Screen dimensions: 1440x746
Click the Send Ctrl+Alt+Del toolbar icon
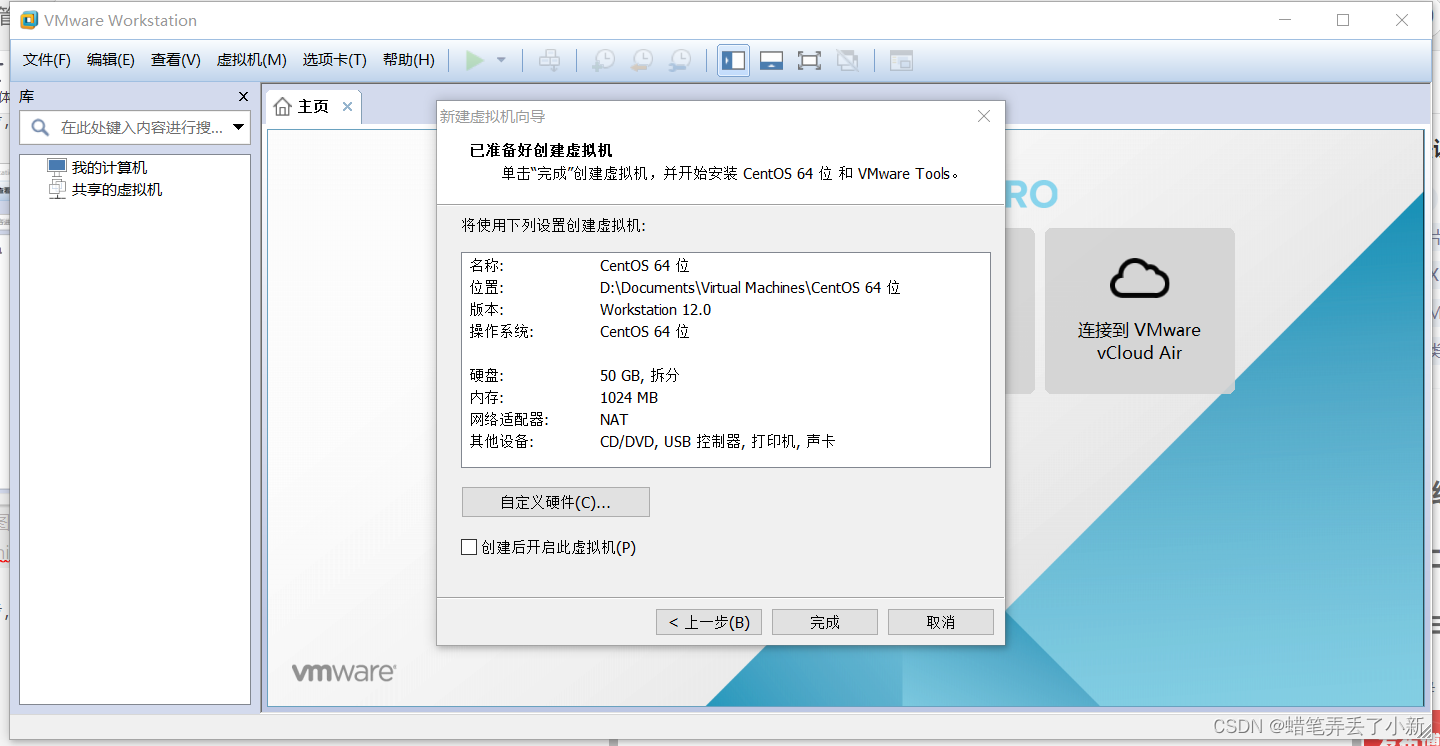[549, 61]
